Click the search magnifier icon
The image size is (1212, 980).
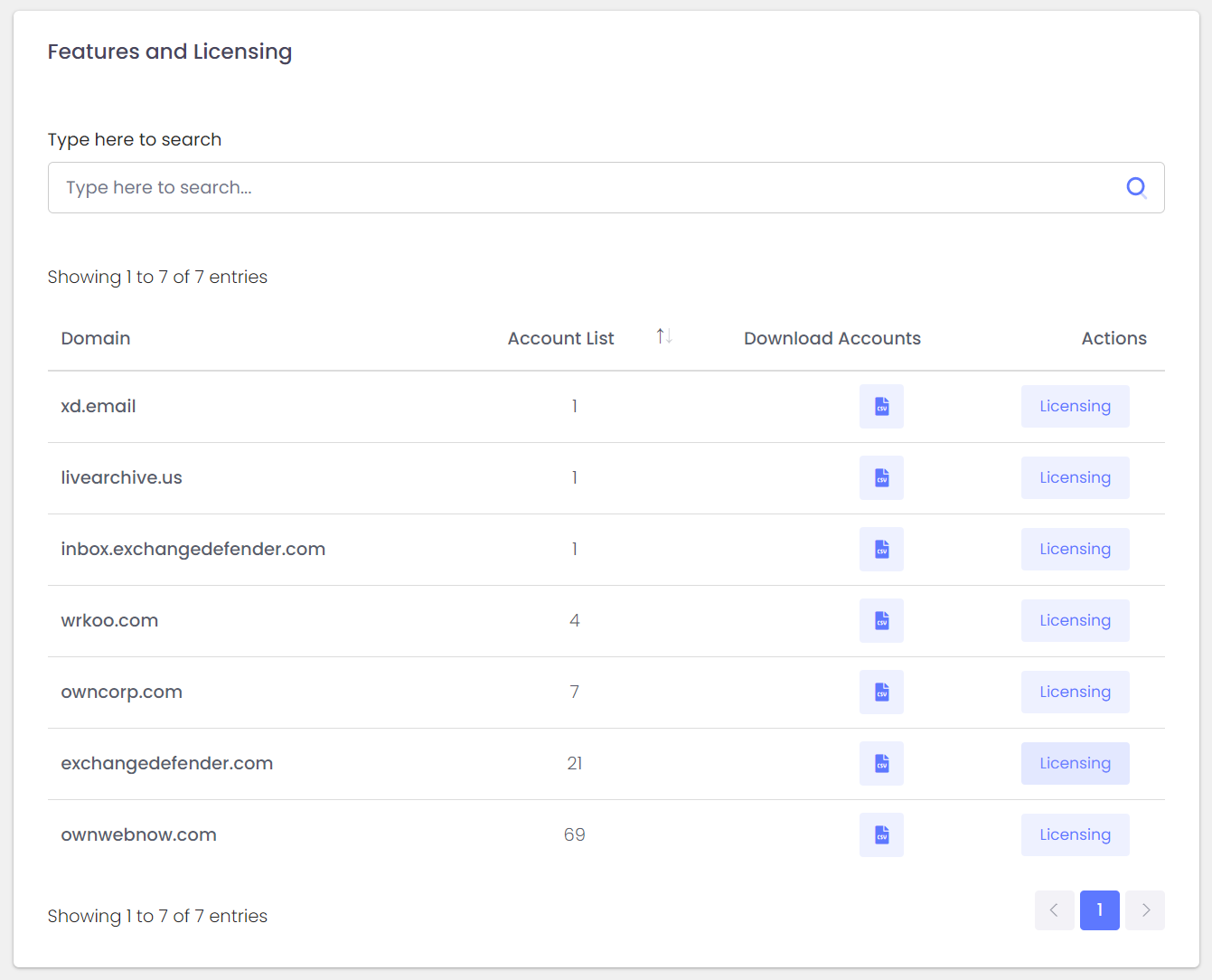[x=1136, y=187]
